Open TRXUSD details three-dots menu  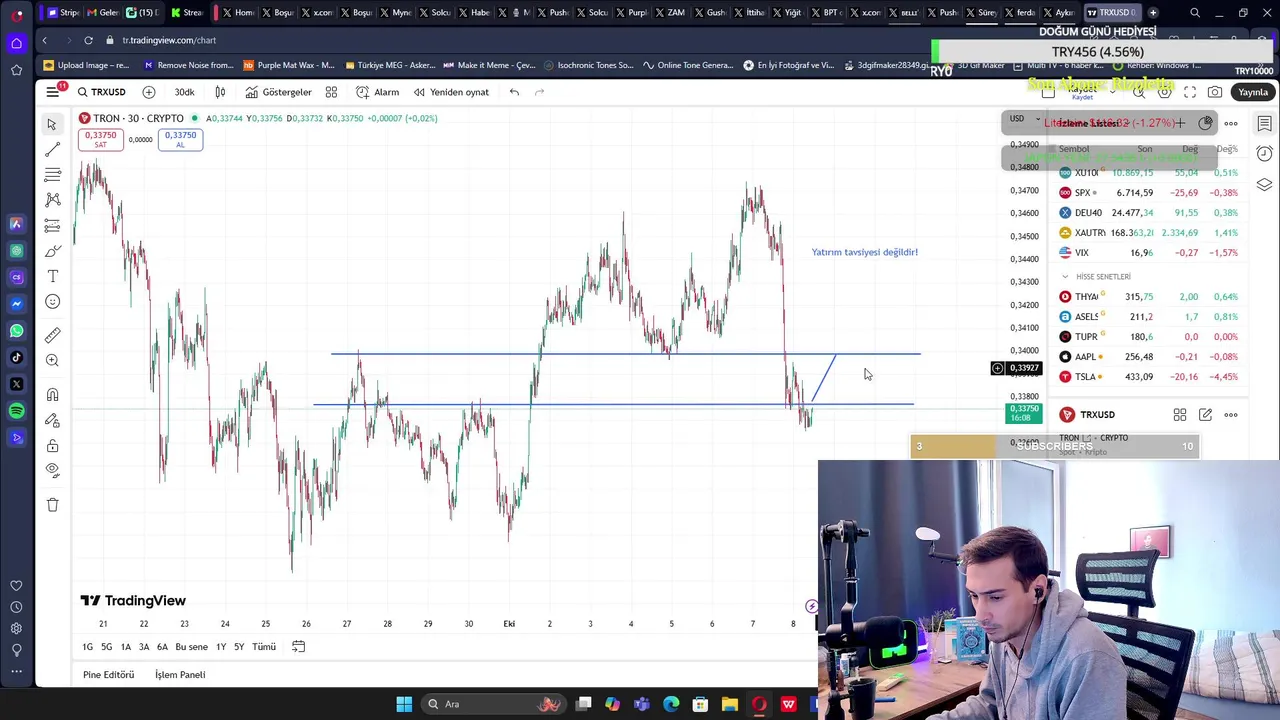pyautogui.click(x=1231, y=415)
